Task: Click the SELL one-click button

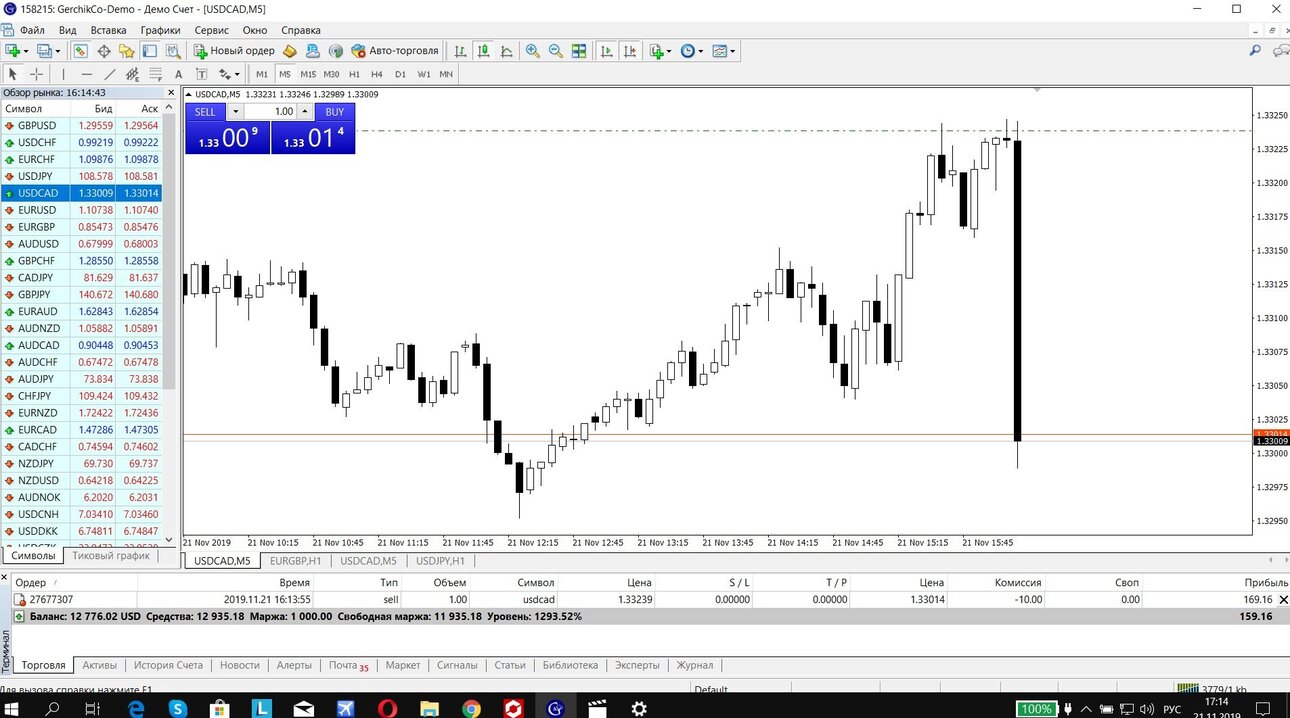Action: 205,112
